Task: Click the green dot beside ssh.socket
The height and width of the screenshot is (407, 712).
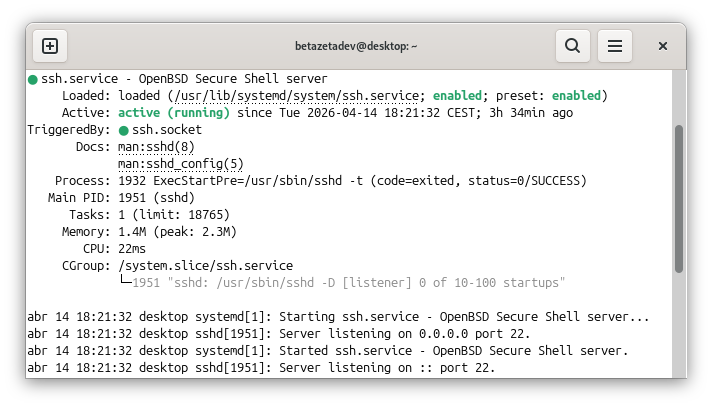Action: (123, 130)
